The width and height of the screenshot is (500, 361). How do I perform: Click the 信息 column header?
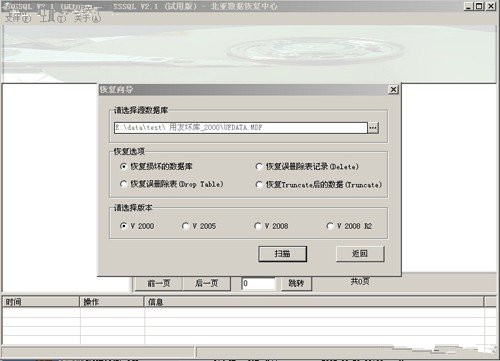pyautogui.click(x=314, y=302)
